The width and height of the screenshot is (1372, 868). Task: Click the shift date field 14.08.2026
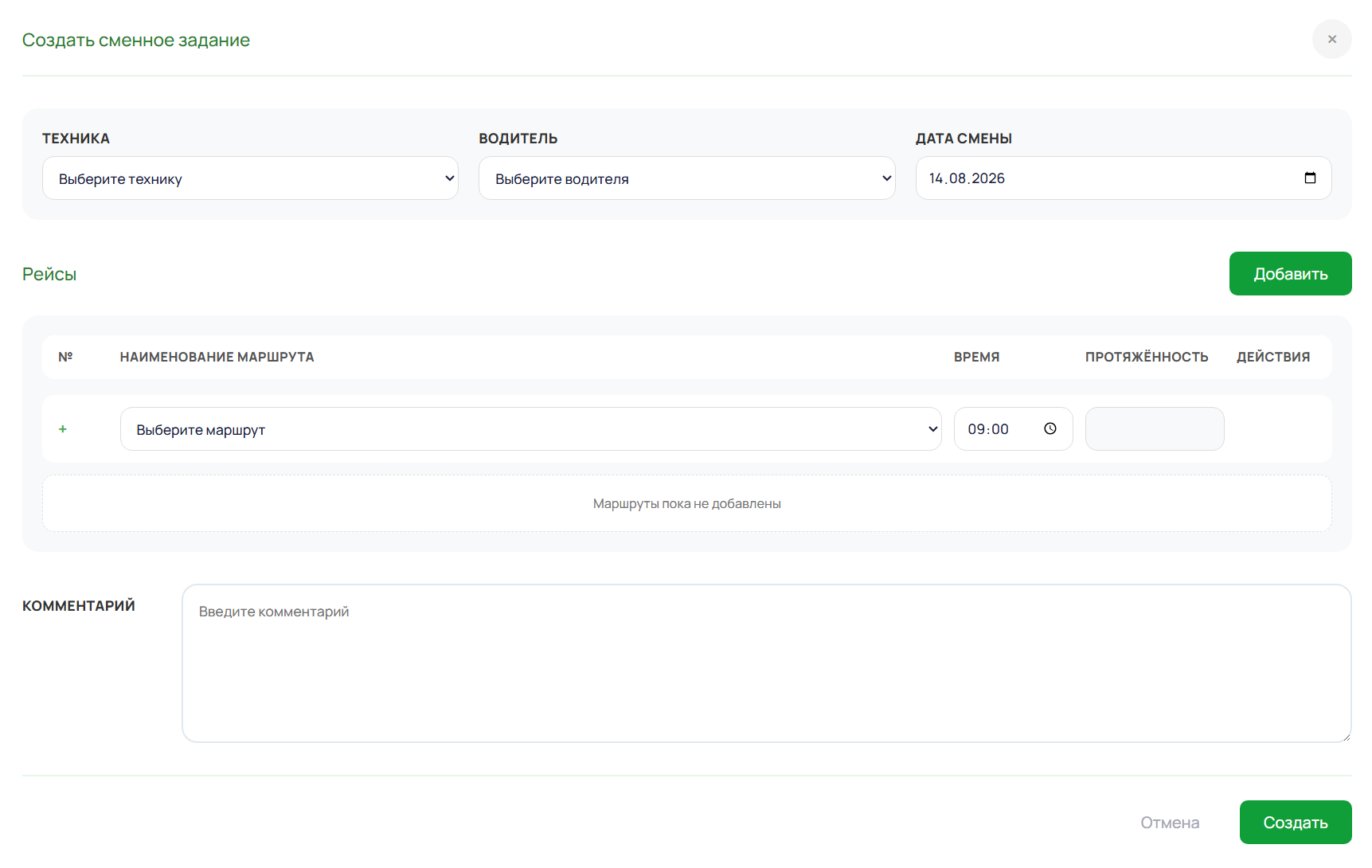click(1123, 178)
